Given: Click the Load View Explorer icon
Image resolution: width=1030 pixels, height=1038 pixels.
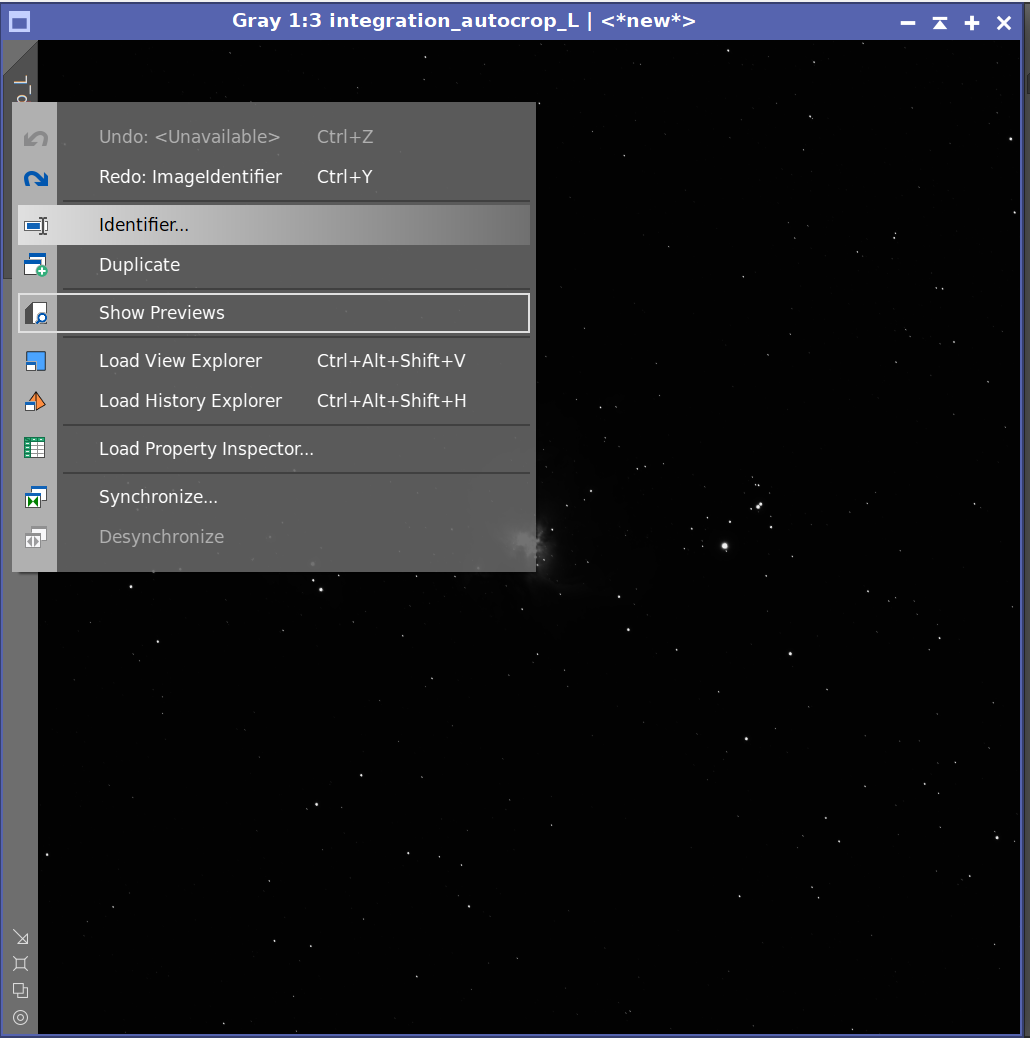Looking at the screenshot, I should 36,362.
